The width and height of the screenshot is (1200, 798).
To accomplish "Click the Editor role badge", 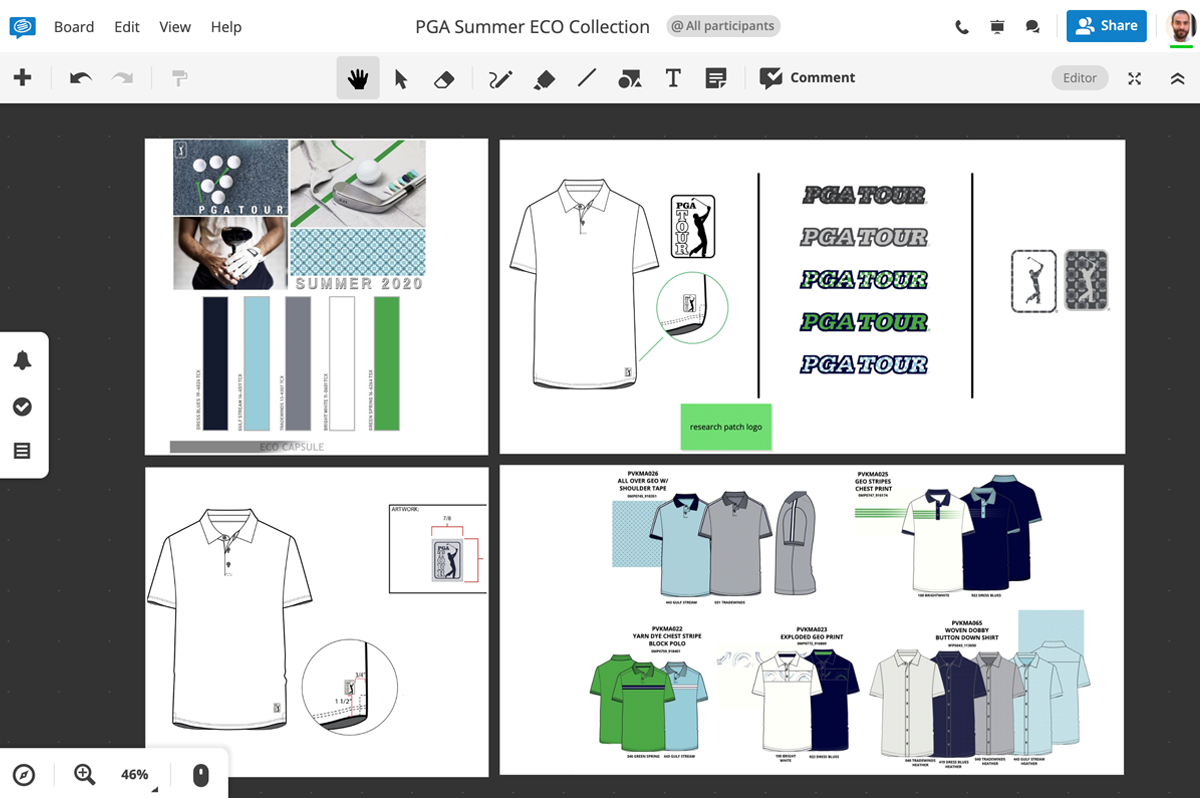I will [x=1080, y=78].
